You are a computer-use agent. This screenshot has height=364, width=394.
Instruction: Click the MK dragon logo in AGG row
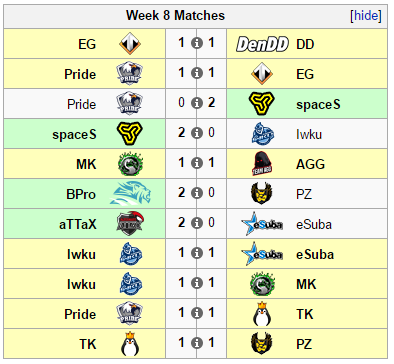[130, 164]
